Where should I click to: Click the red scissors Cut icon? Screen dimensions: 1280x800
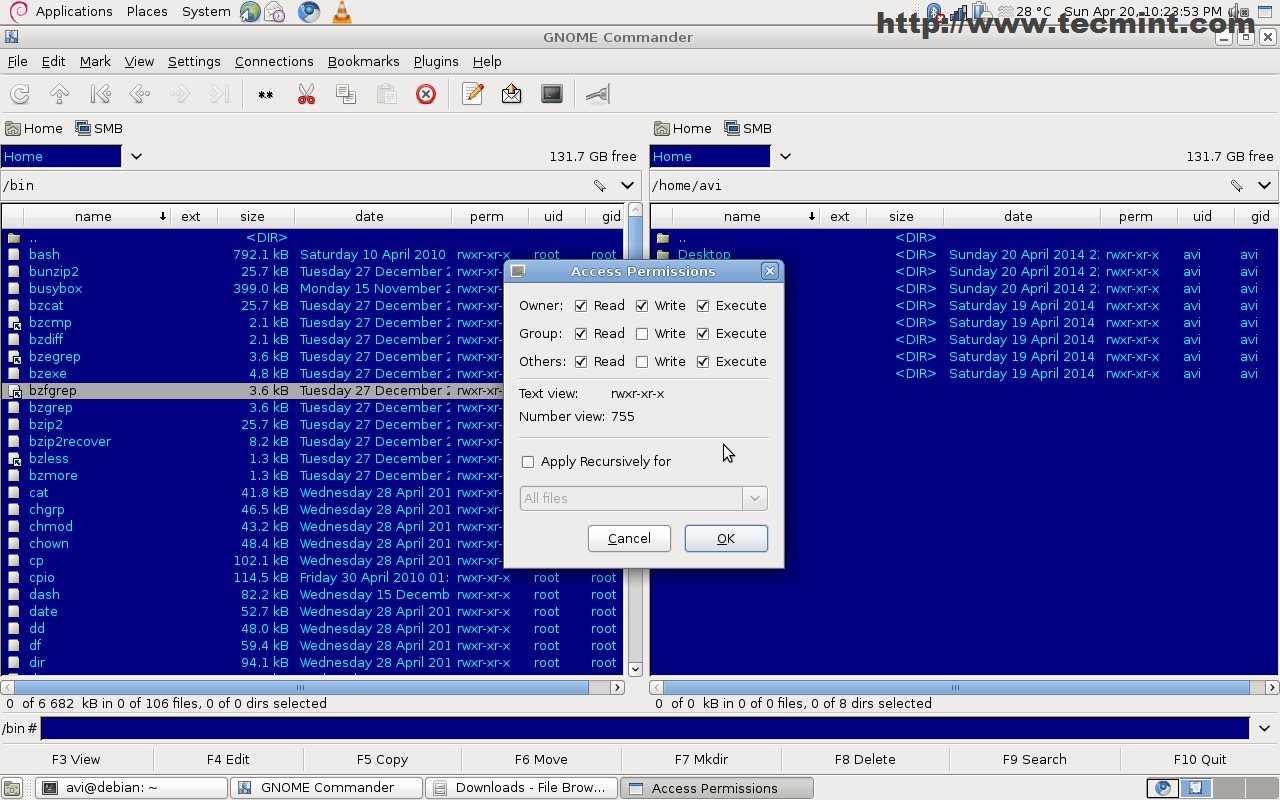coord(306,95)
